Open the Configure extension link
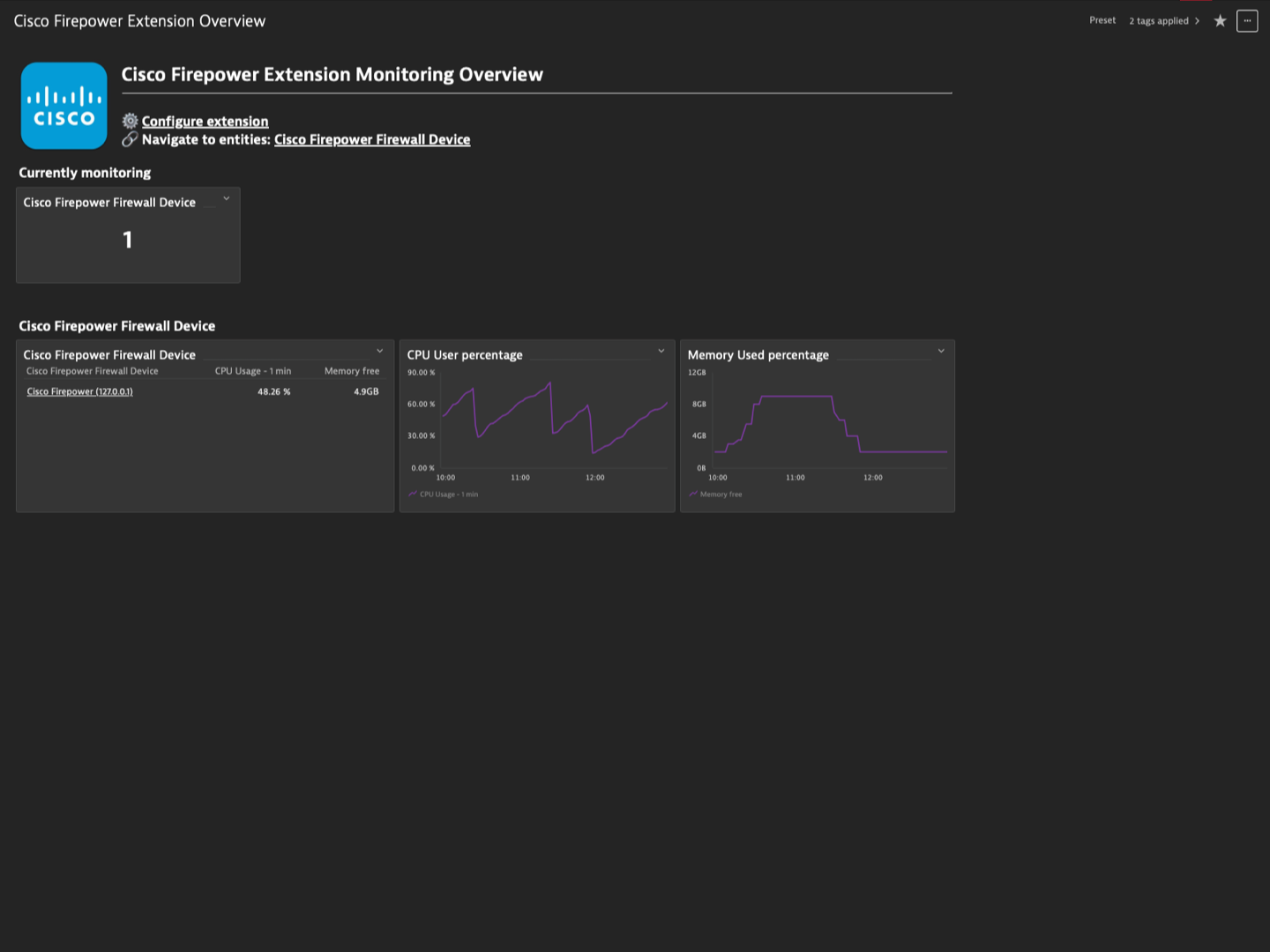 coord(205,122)
